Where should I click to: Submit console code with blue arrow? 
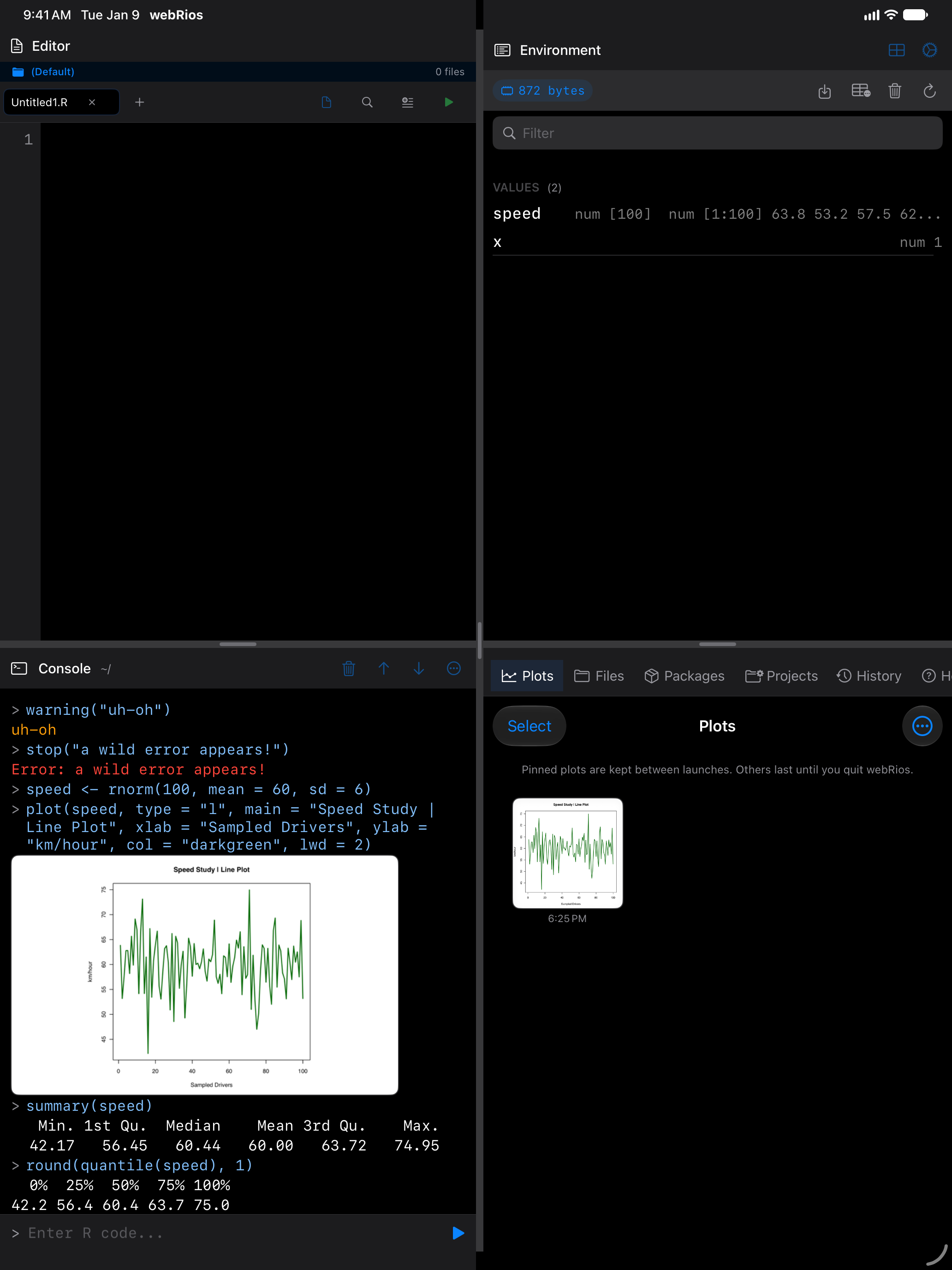458,1233
